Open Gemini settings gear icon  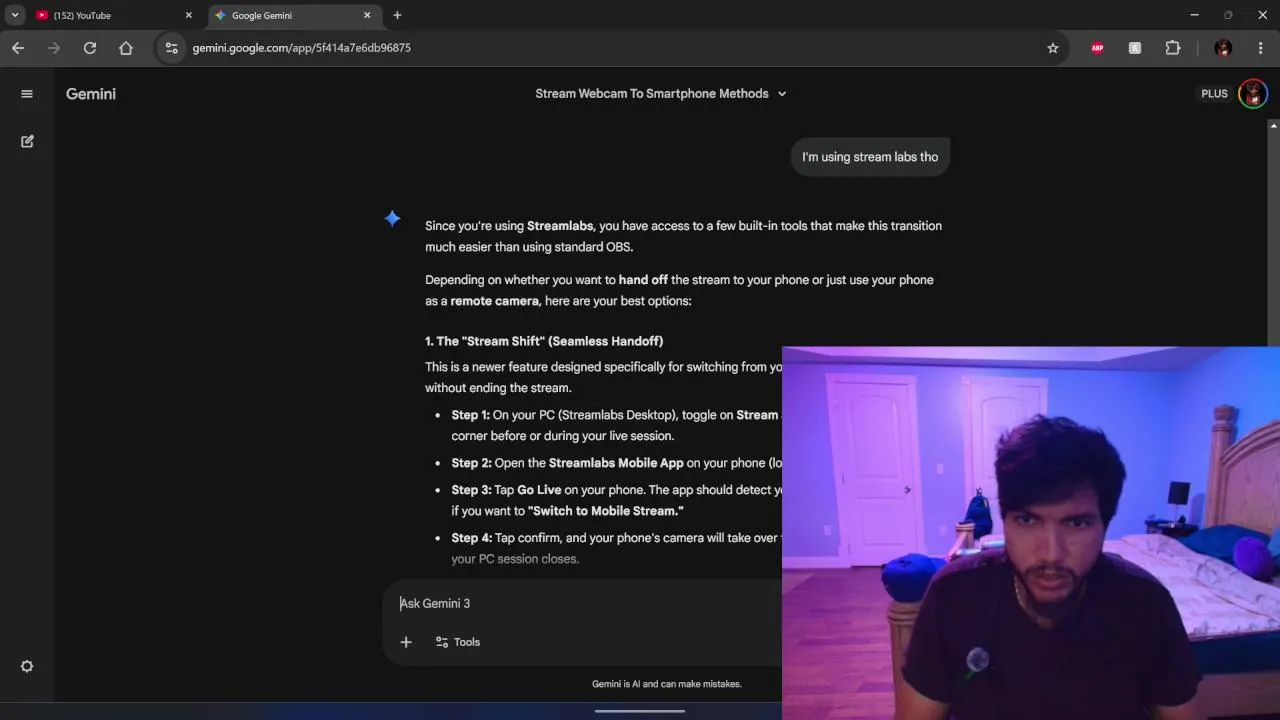[27, 666]
